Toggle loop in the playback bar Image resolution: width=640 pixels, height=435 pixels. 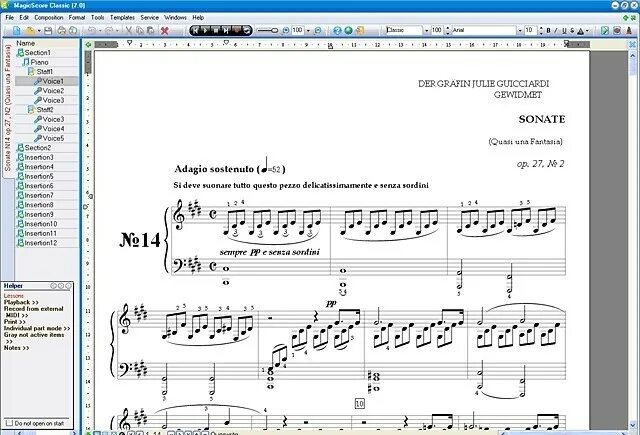pyautogui.click(x=247, y=30)
